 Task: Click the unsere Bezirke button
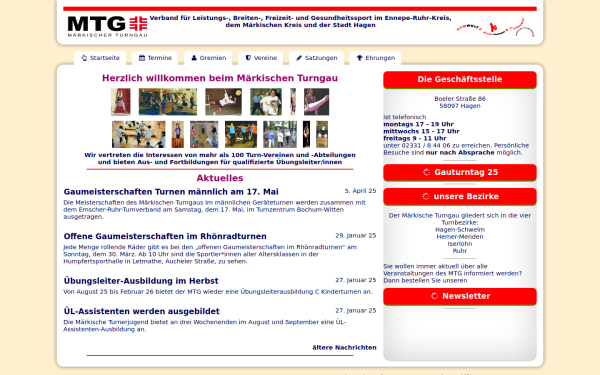click(x=460, y=196)
